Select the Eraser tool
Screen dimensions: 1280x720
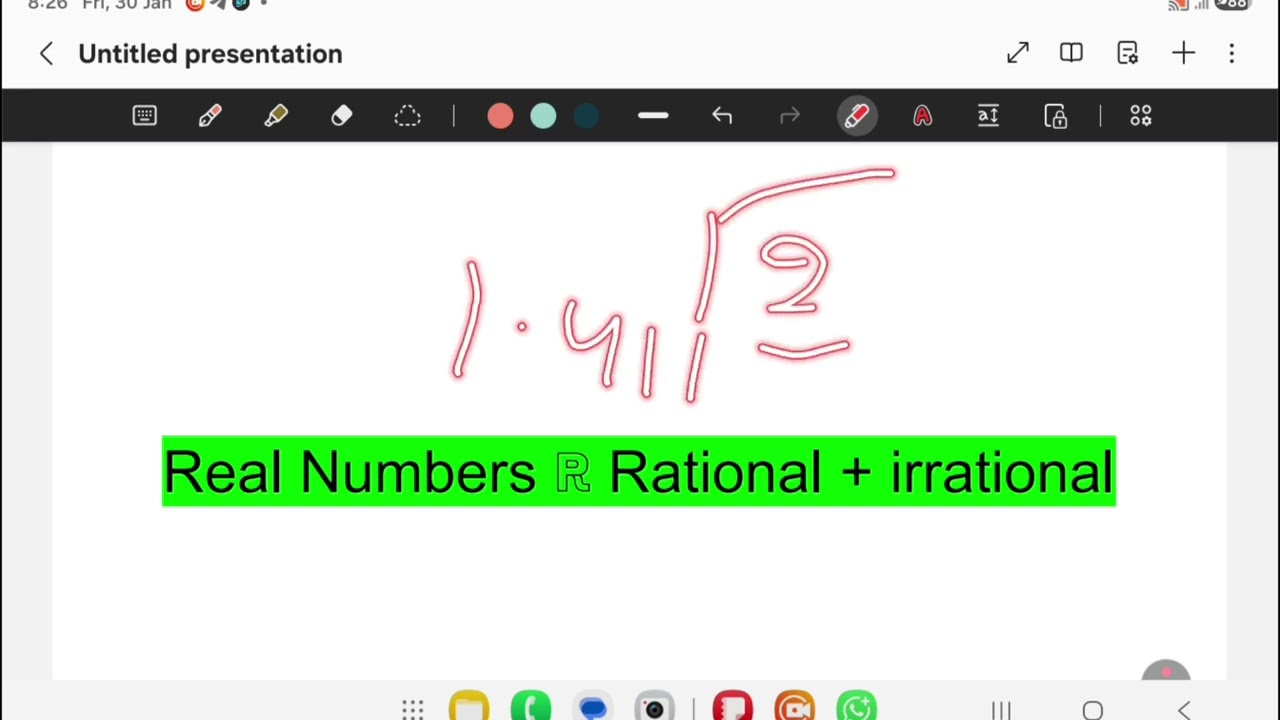(x=342, y=116)
